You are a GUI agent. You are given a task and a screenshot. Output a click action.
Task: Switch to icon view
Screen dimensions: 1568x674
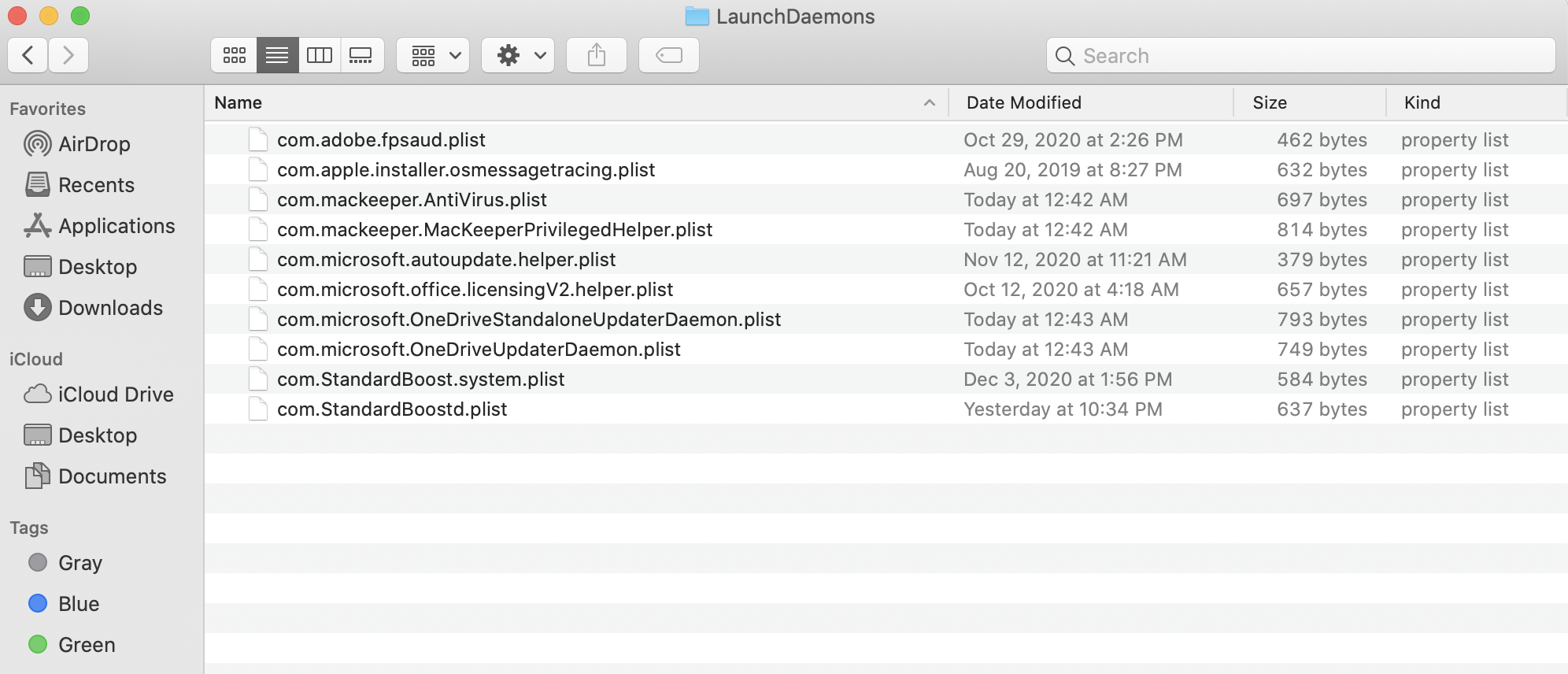click(x=235, y=55)
